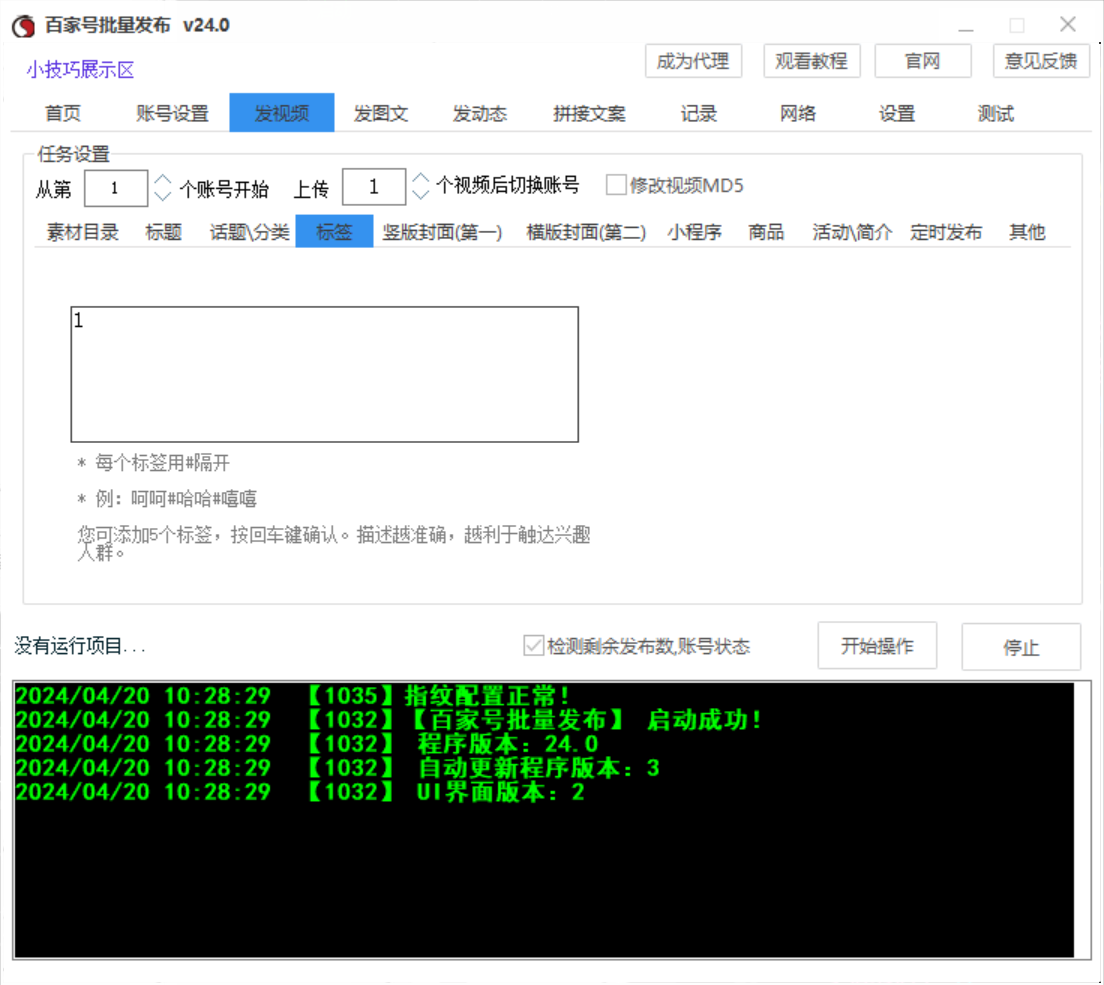The height and width of the screenshot is (985, 1104).
Task: Click the log line 自动更新程序版本: 3
Action: (x=338, y=767)
